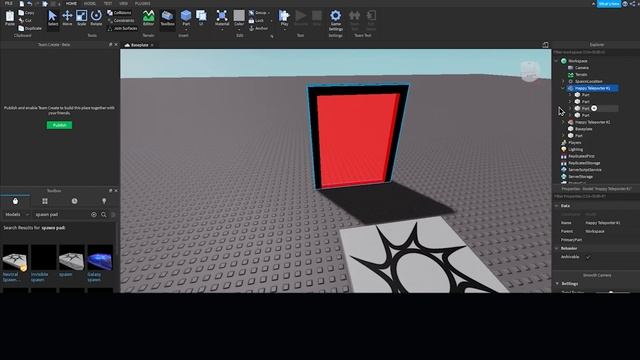The image size is (640, 360).
Task: Click the Toolbox search field
Action: tap(61, 215)
